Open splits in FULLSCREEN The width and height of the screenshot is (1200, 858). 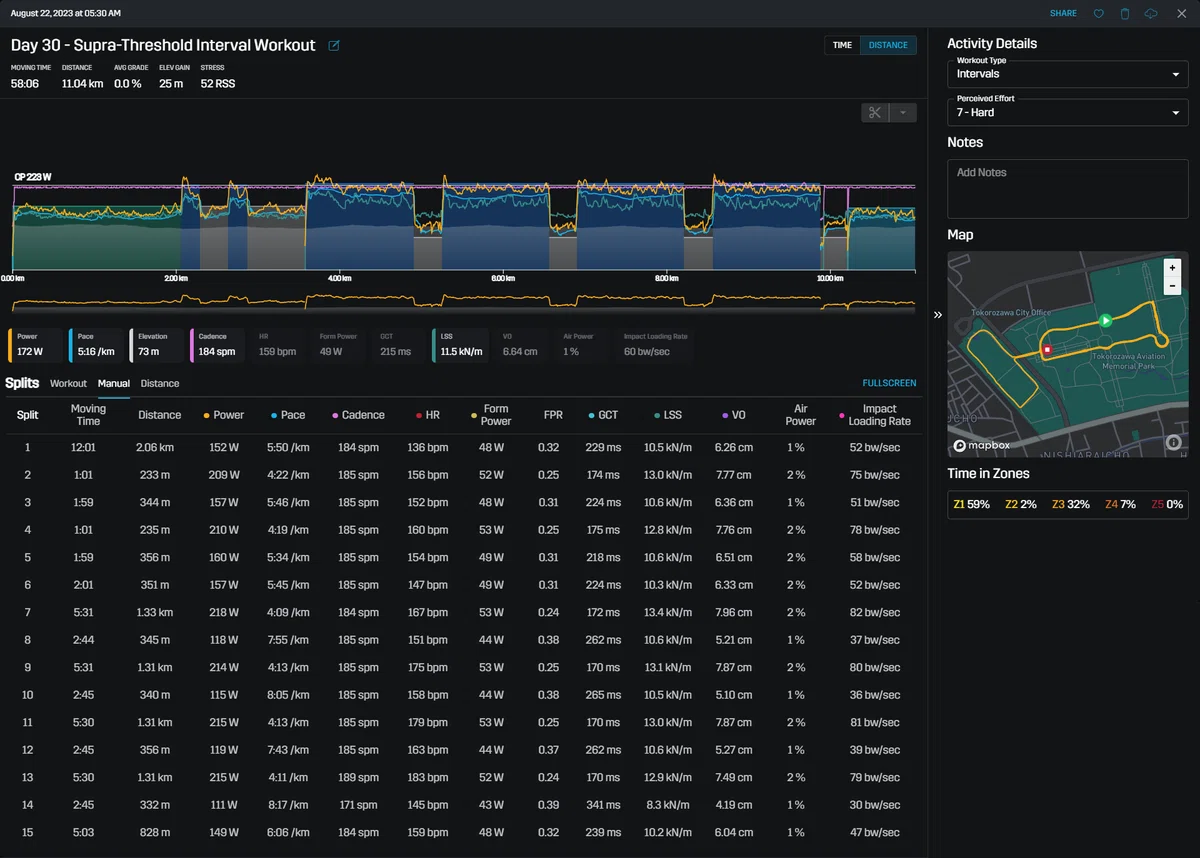click(889, 383)
